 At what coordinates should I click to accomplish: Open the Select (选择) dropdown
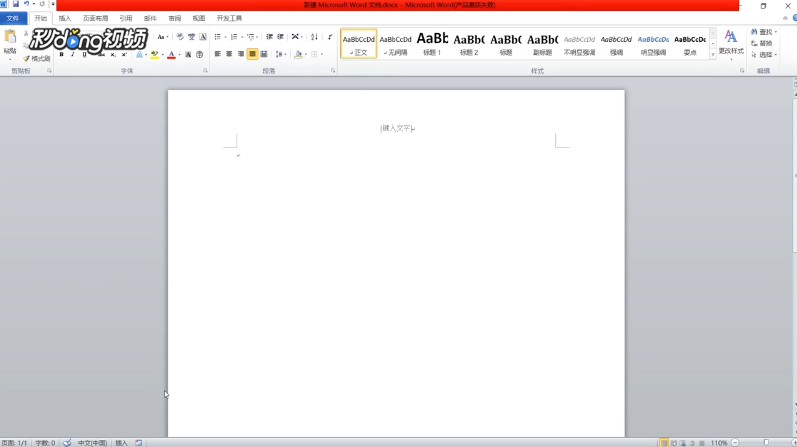coord(763,54)
